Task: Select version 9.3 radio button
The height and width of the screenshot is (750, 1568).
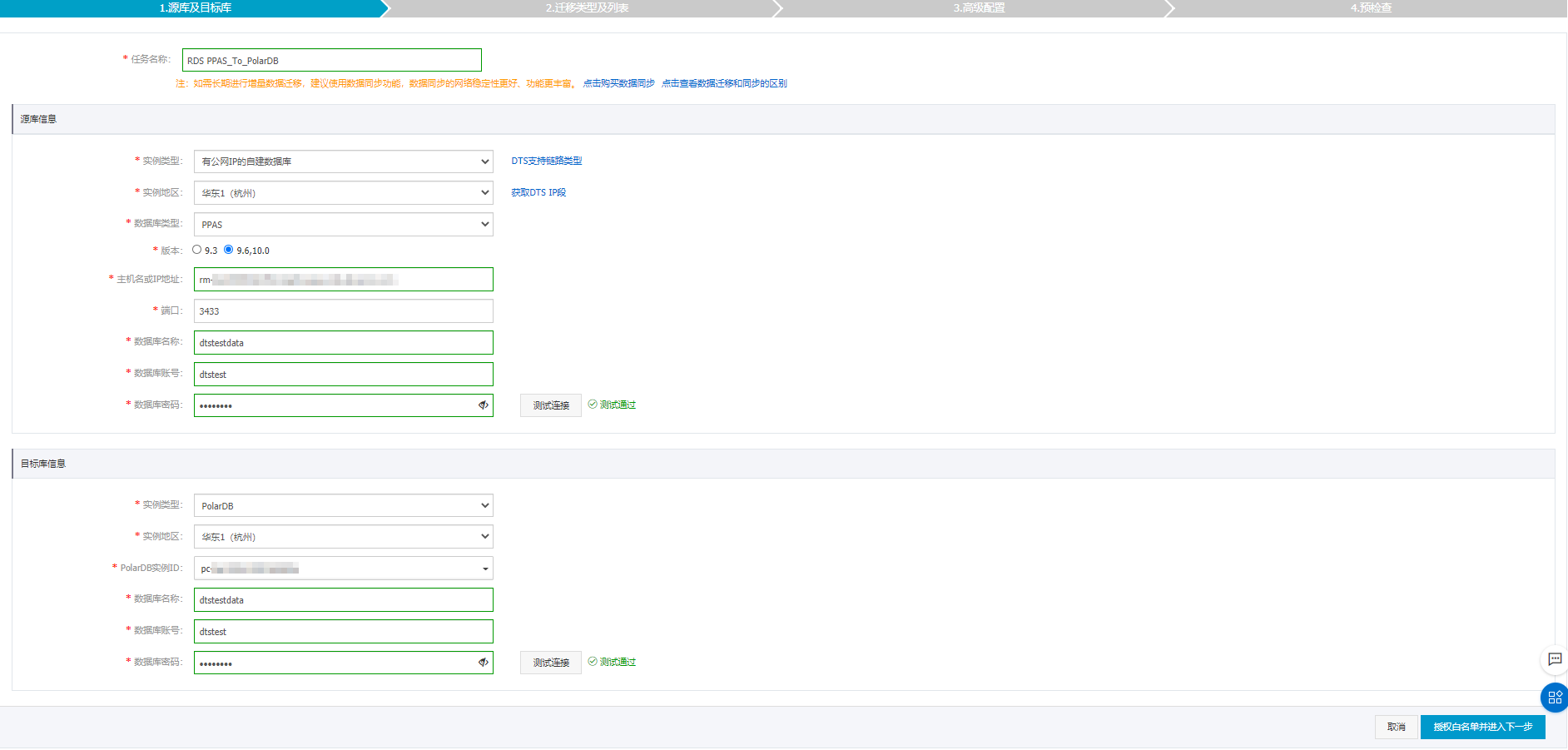Action: 197,250
